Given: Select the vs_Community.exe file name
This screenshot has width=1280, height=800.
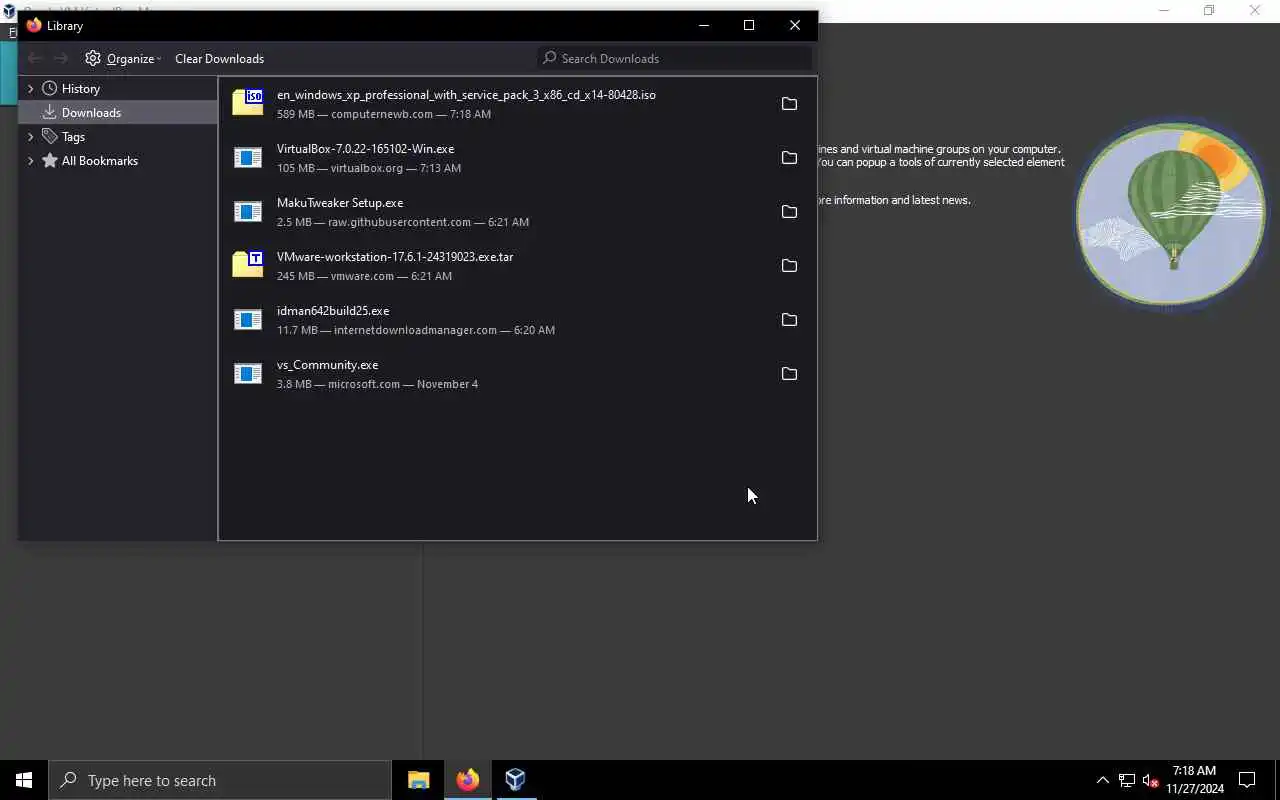Looking at the screenshot, I should tap(327, 365).
